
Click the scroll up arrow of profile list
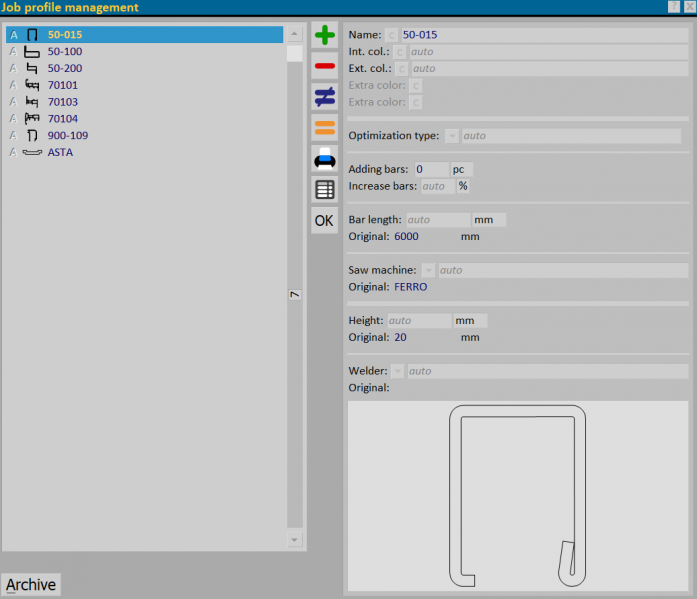point(294,34)
